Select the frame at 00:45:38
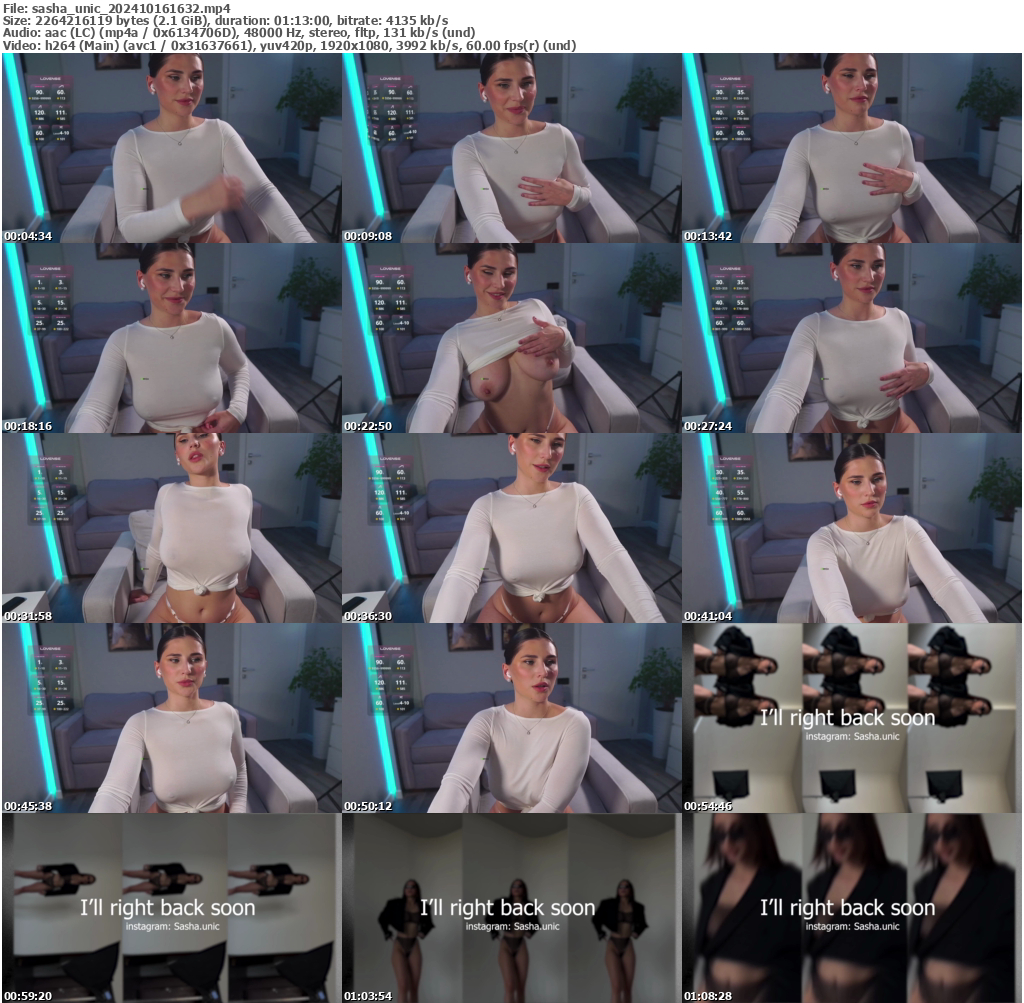 coord(171,718)
